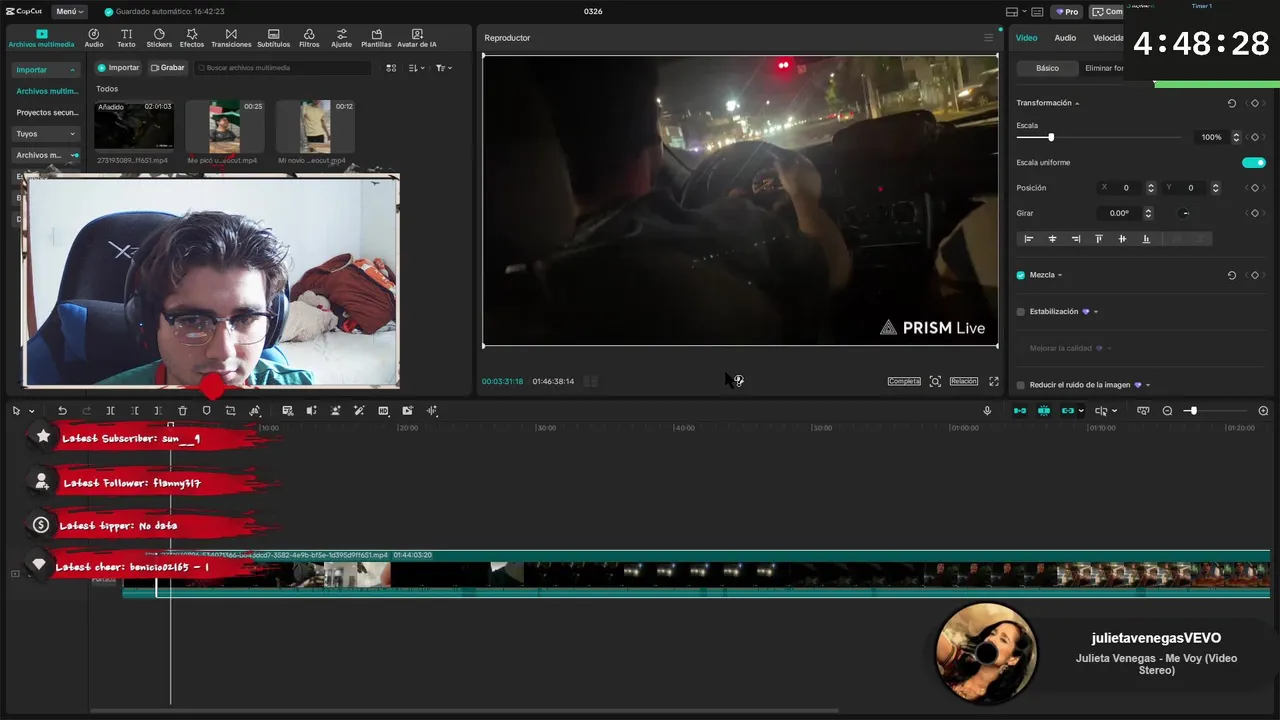Click the layout icon in the title bar
The width and height of the screenshot is (1280, 720).
tap(1012, 12)
